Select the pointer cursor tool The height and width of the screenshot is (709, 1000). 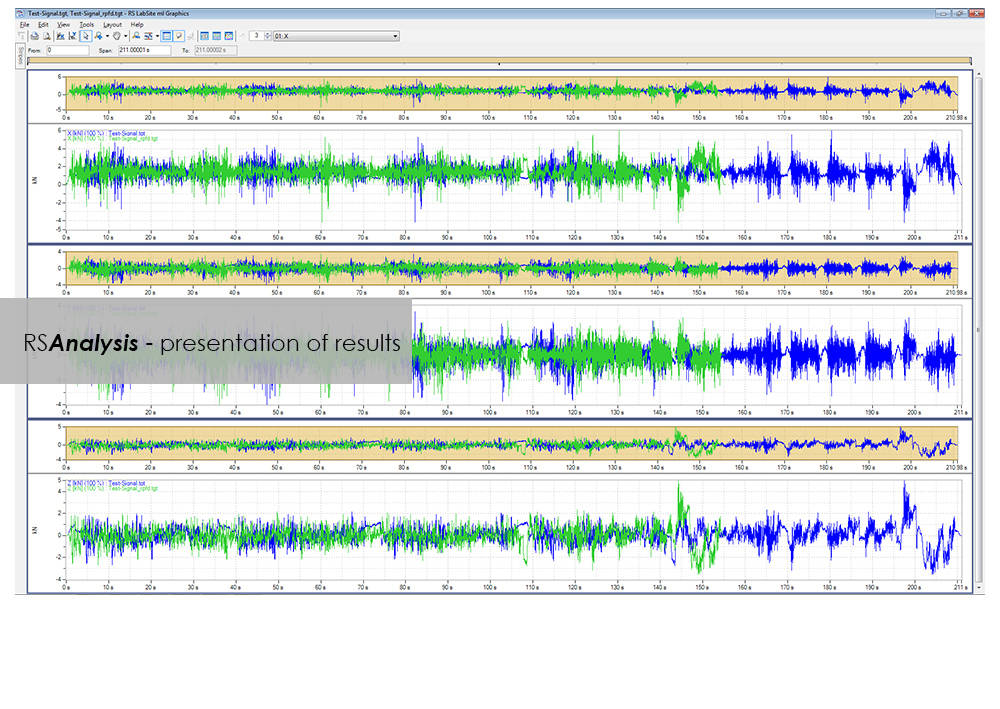[x=86, y=36]
